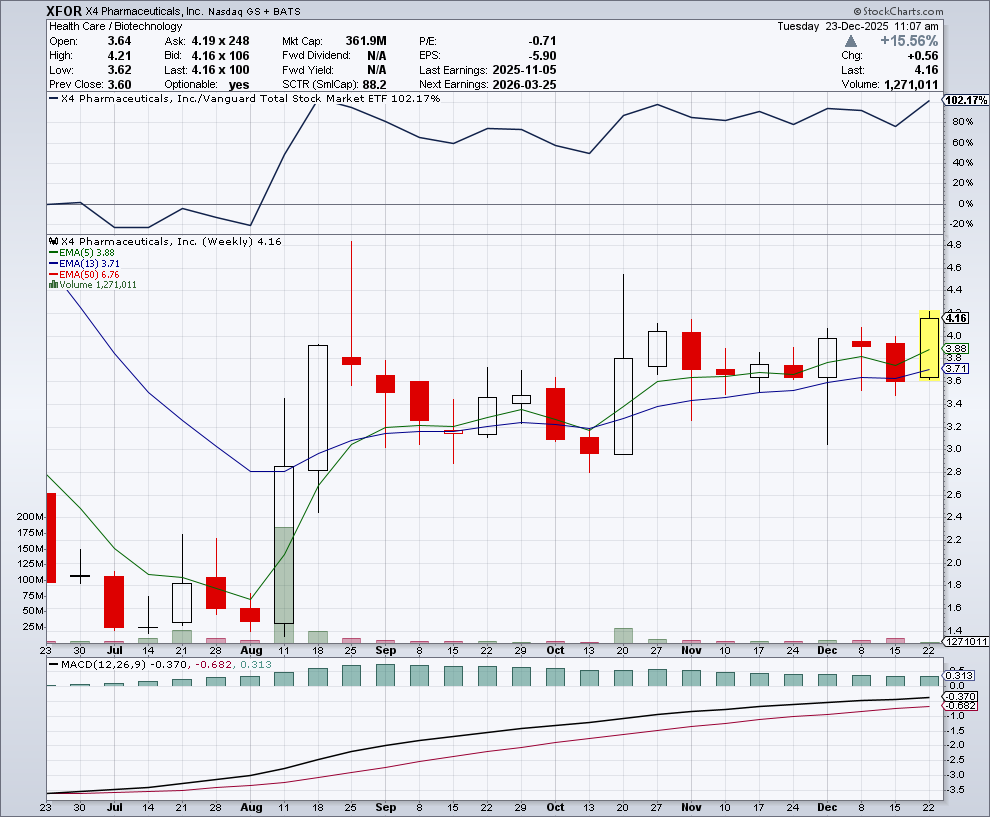Click the gray up-triangle price change indicator
Screen dimensions: 990x817
851,41
